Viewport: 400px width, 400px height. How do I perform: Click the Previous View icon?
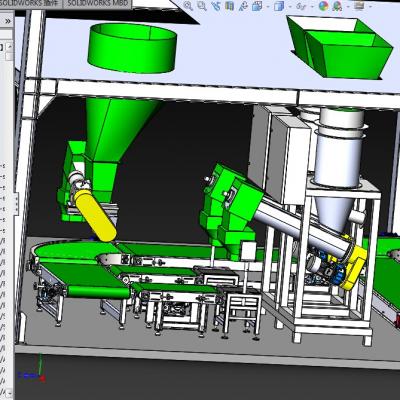pyautogui.click(x=216, y=6)
